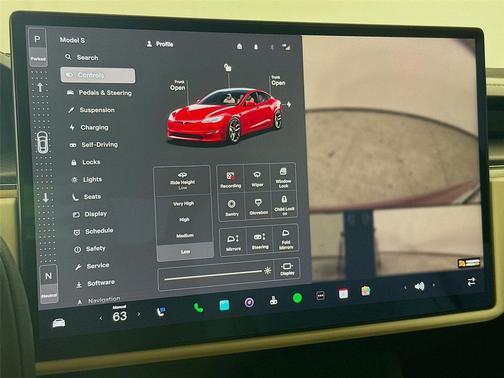Adjust the screen brightness slider

coord(213,275)
